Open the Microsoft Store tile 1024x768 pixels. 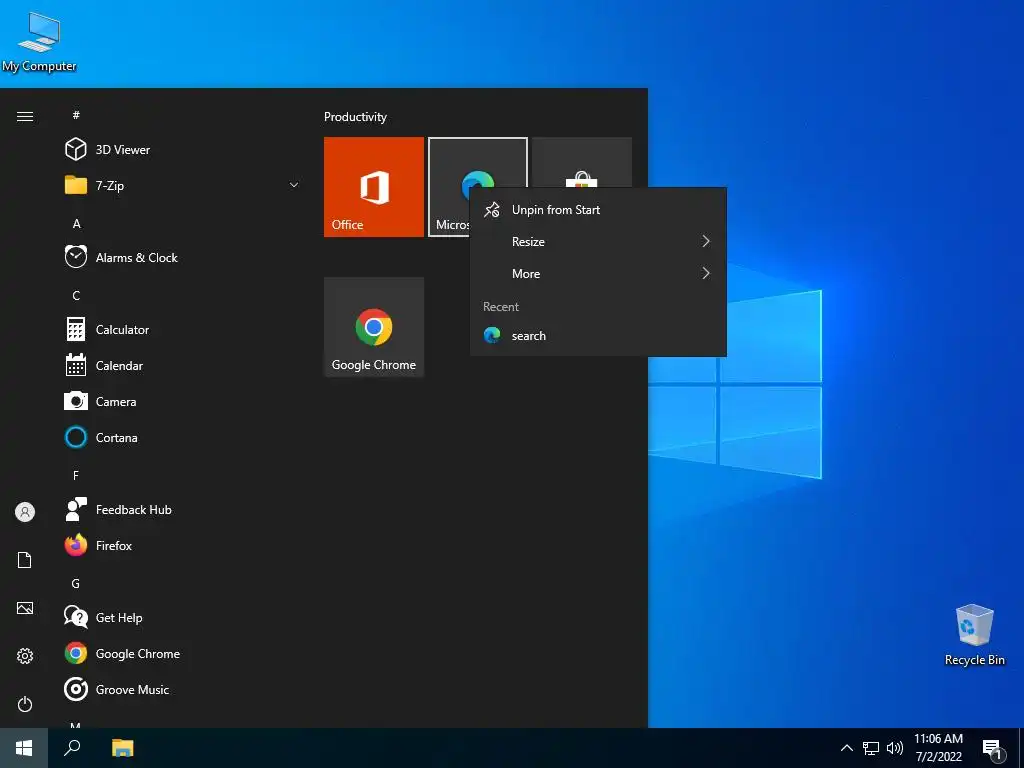(x=582, y=163)
